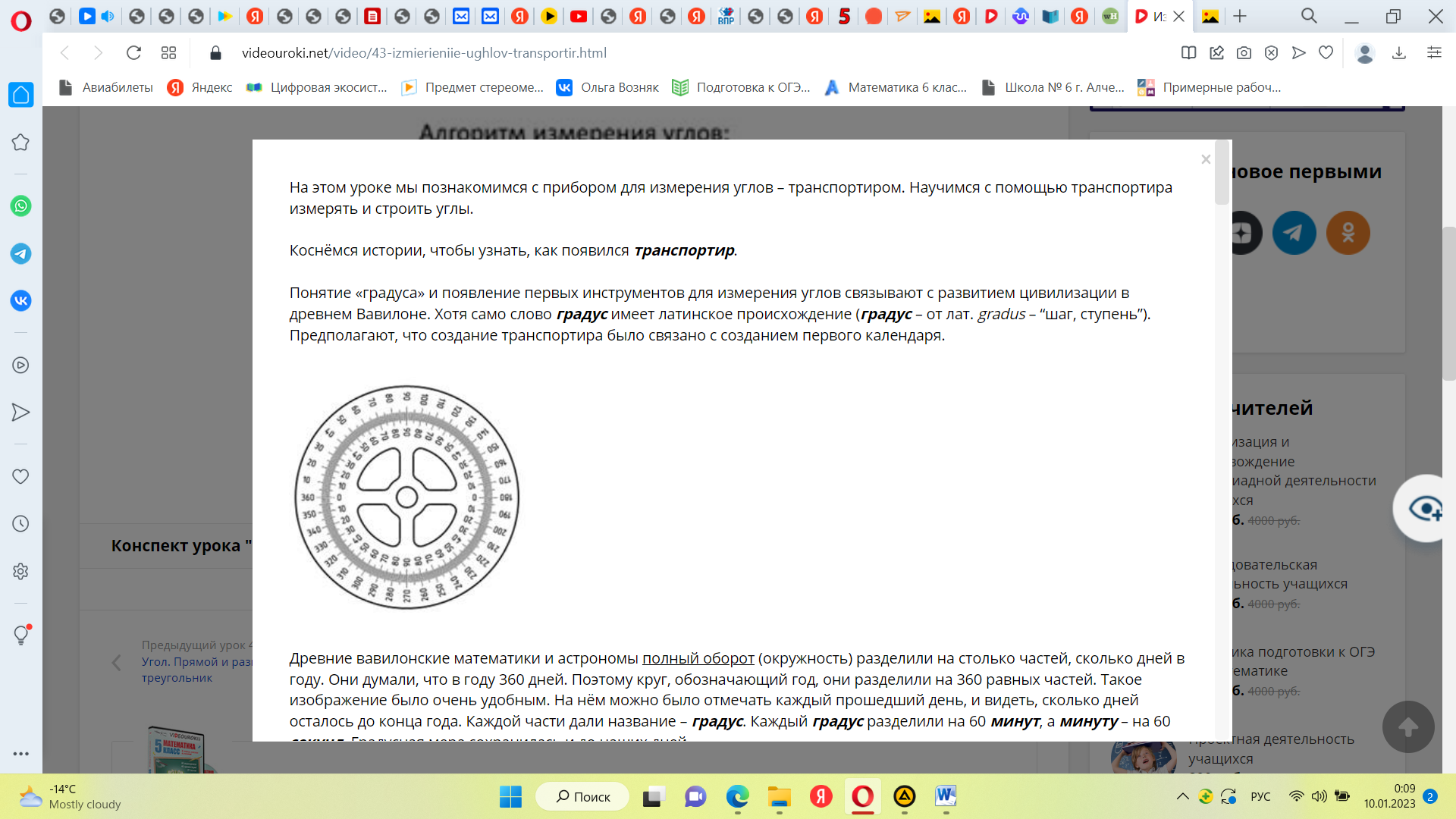Open Pinboards heart in the sidebar
Viewport: 1456px width, 819px height.
click(x=21, y=476)
